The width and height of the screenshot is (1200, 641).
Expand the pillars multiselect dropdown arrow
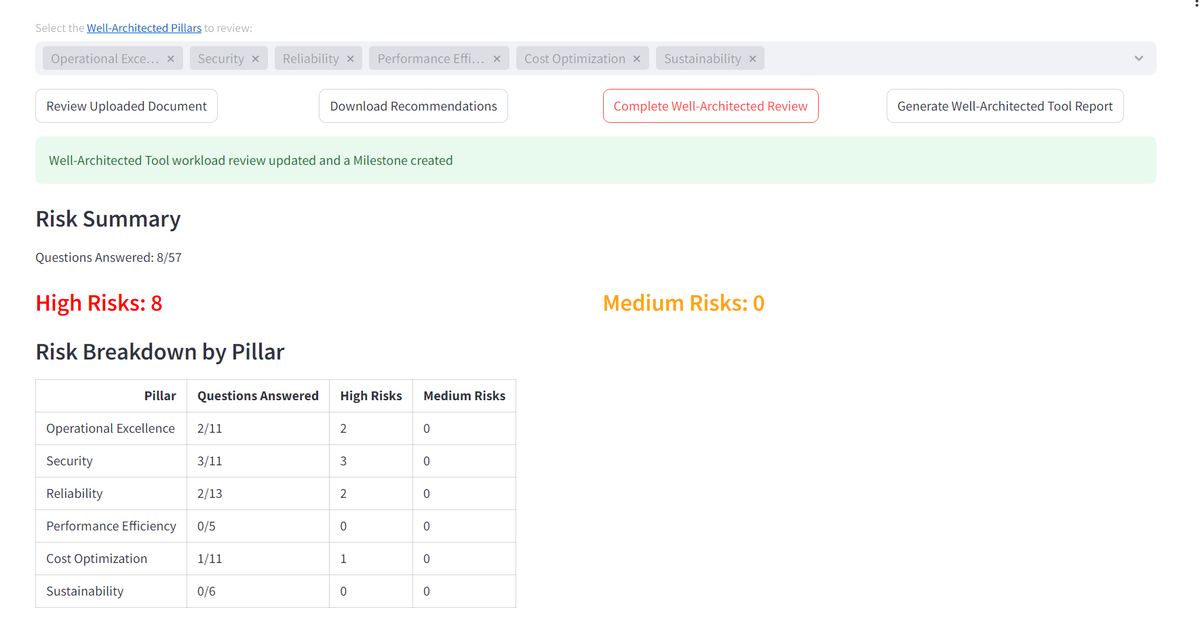tap(1138, 59)
